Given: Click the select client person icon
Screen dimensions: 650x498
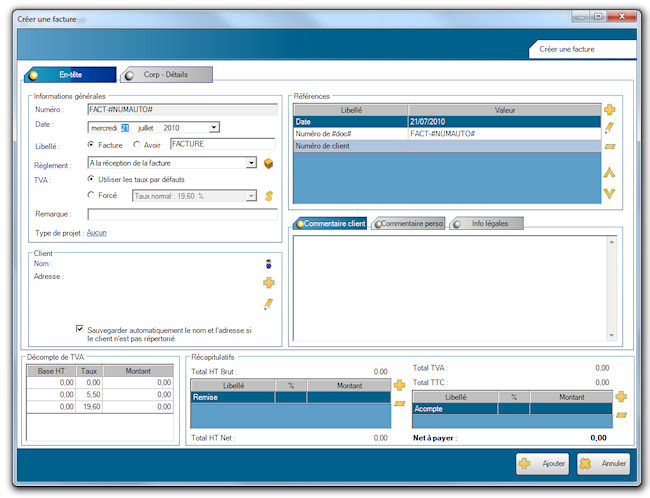Looking at the screenshot, I should point(268,264).
